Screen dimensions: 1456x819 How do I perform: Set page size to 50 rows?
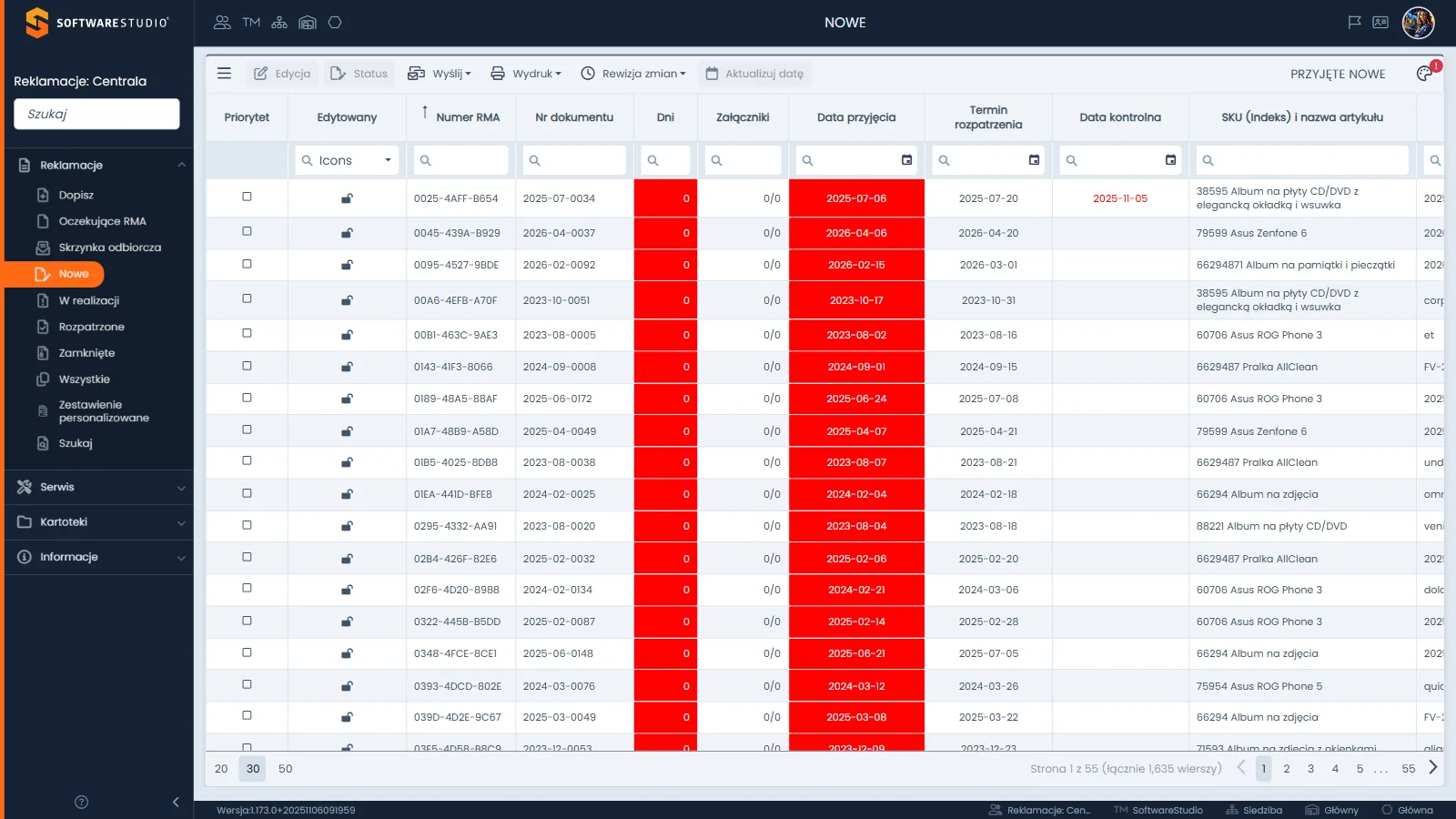286,769
